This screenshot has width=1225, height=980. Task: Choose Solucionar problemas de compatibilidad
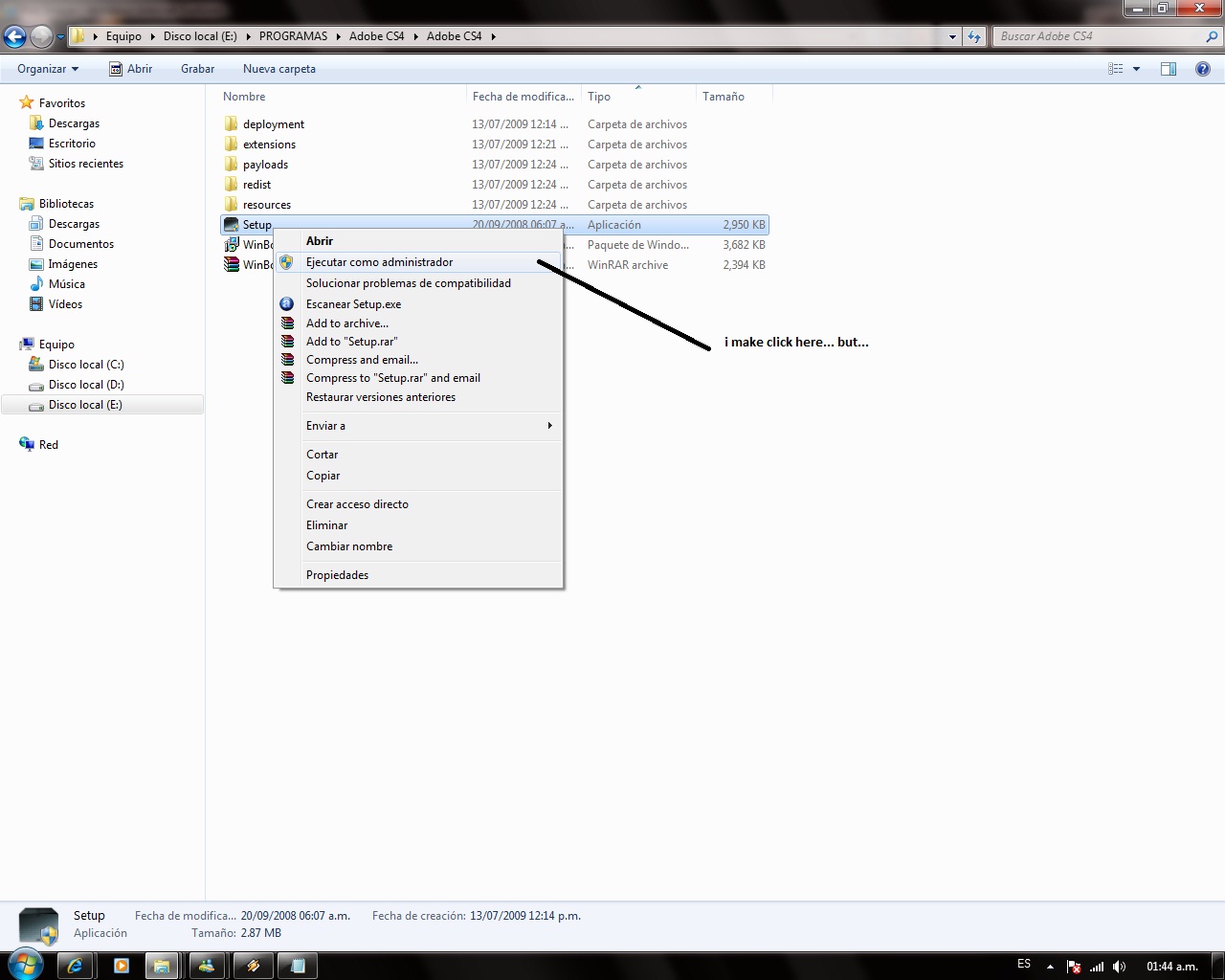tap(418, 283)
